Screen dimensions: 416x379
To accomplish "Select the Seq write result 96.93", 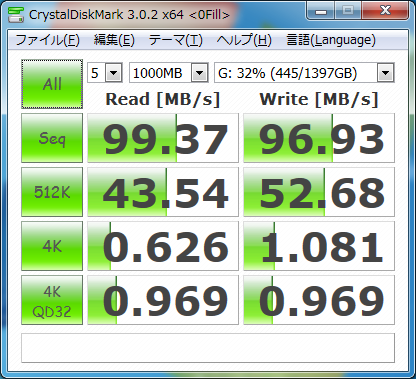I will tap(319, 138).
